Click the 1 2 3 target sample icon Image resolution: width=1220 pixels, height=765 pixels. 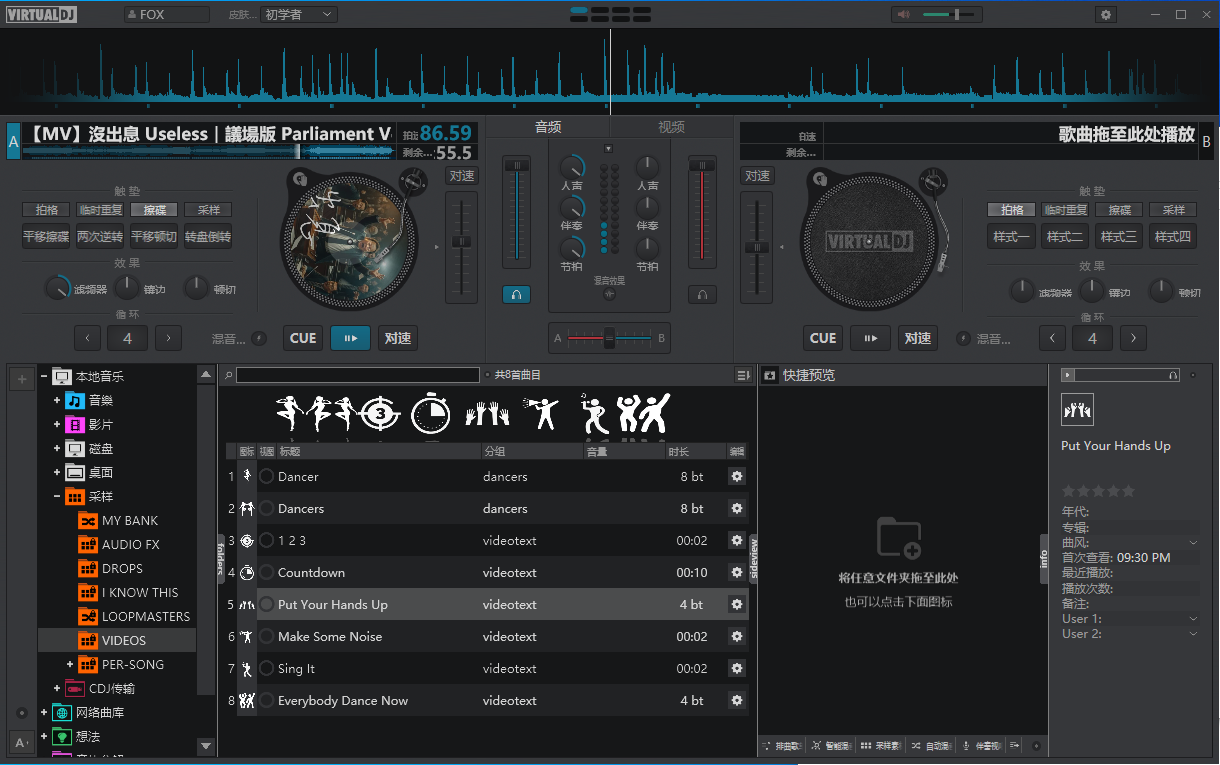pyautogui.click(x=247, y=541)
